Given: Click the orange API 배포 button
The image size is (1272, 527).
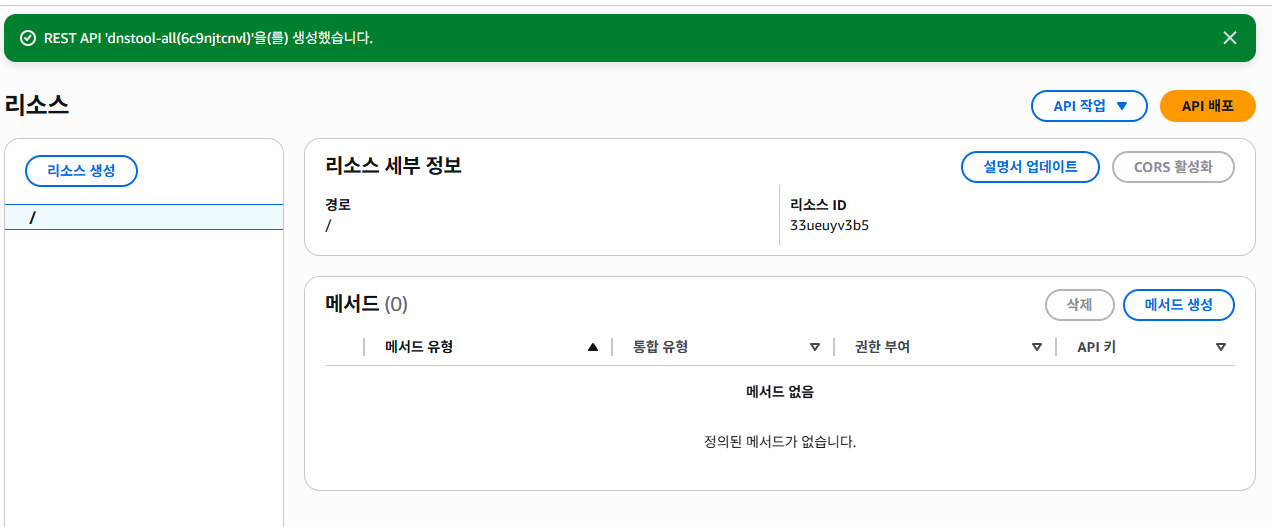Looking at the screenshot, I should [x=1207, y=106].
